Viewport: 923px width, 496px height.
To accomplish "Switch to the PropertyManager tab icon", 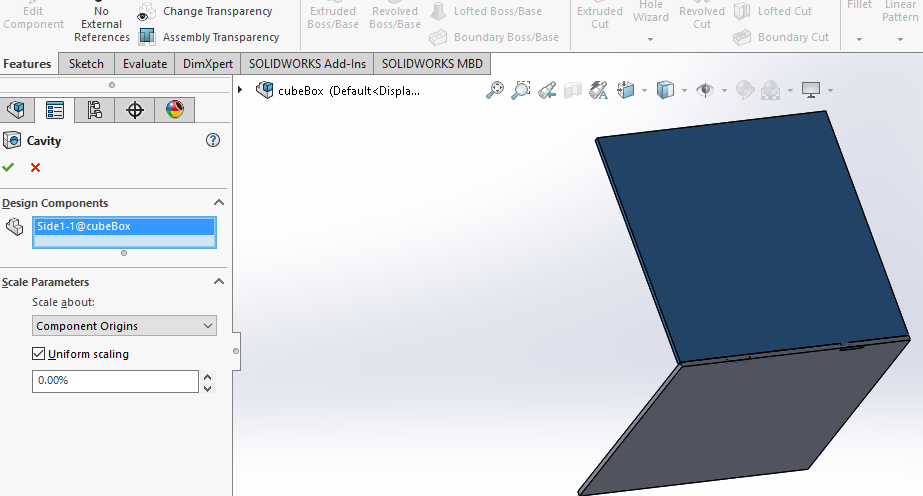I will 55,109.
